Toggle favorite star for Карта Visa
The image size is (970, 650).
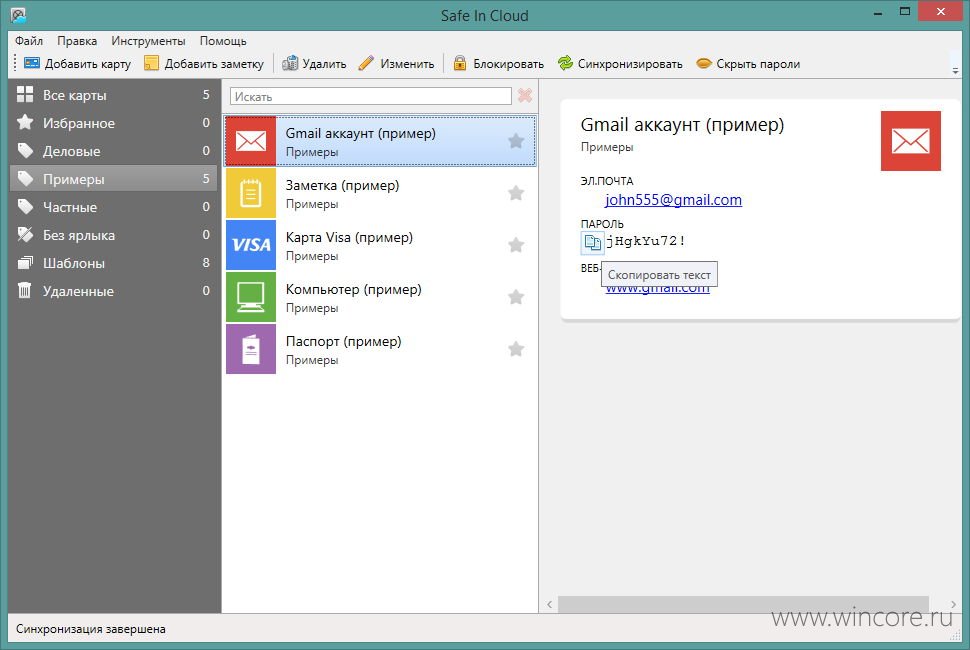516,245
